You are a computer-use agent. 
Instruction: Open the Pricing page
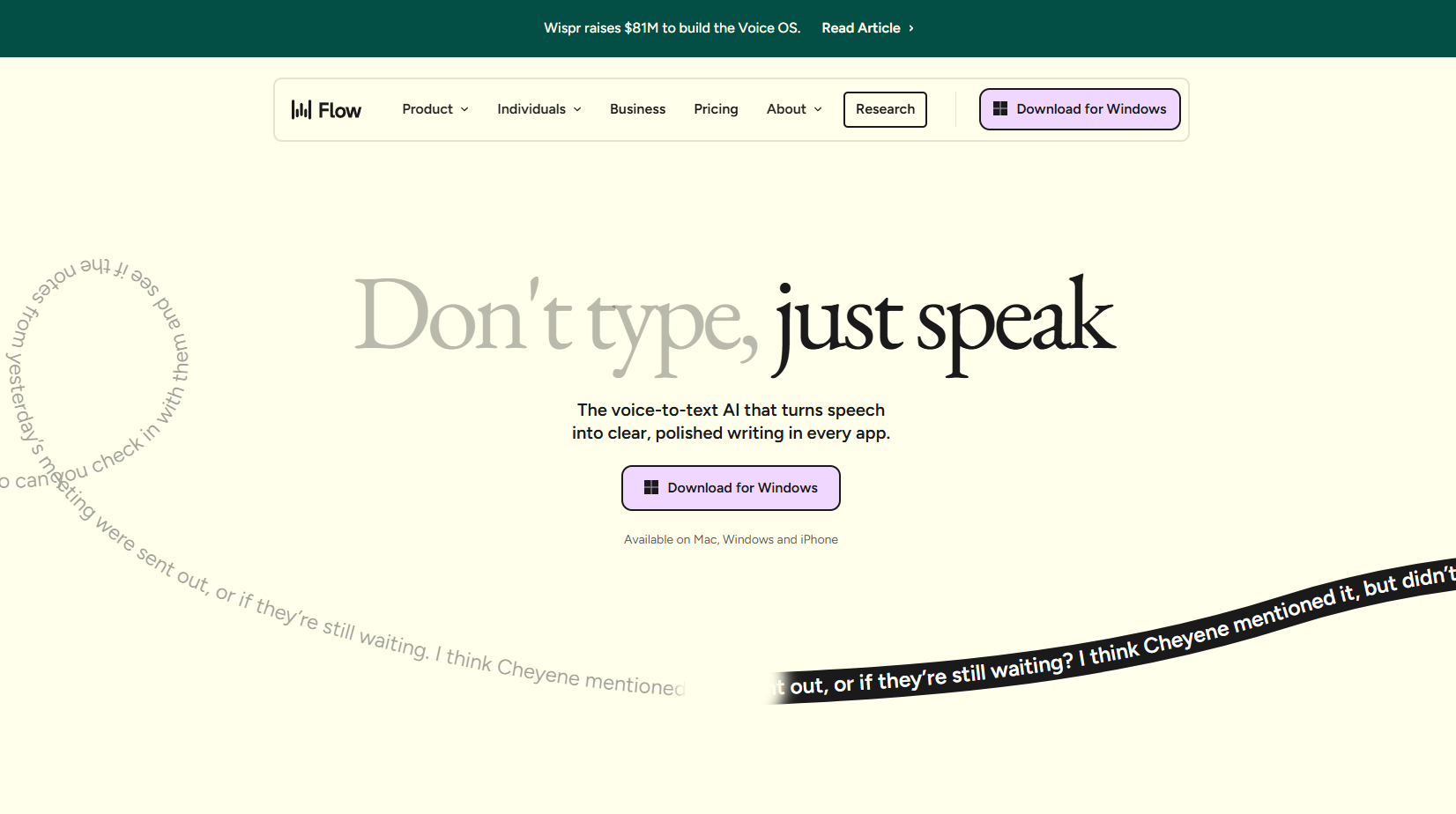[716, 109]
